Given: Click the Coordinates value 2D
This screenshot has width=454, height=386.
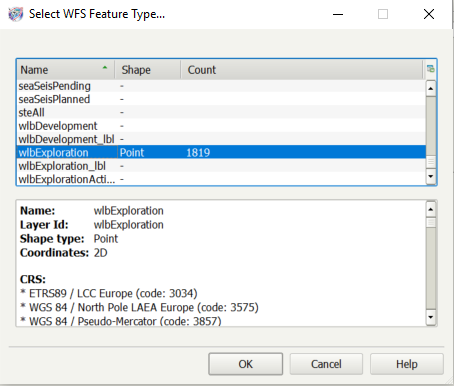Looking at the screenshot, I should click(100, 253).
